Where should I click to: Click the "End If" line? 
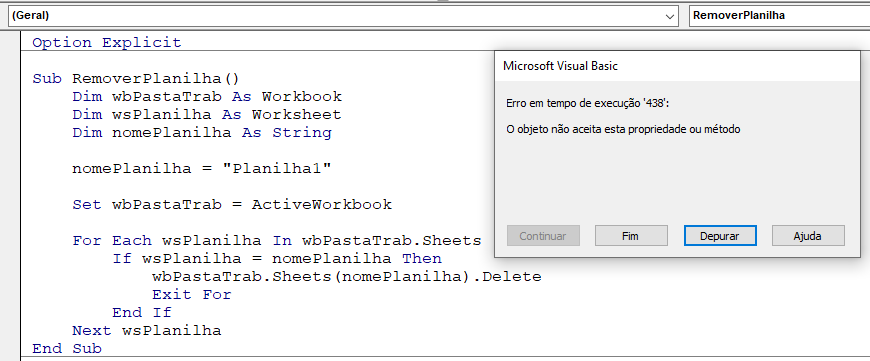[142, 312]
